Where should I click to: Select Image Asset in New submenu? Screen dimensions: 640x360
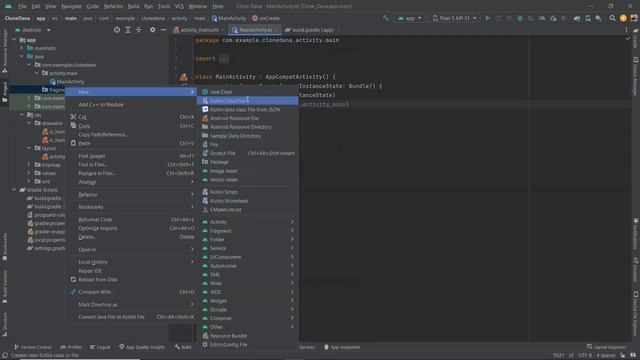click(x=248, y=171)
